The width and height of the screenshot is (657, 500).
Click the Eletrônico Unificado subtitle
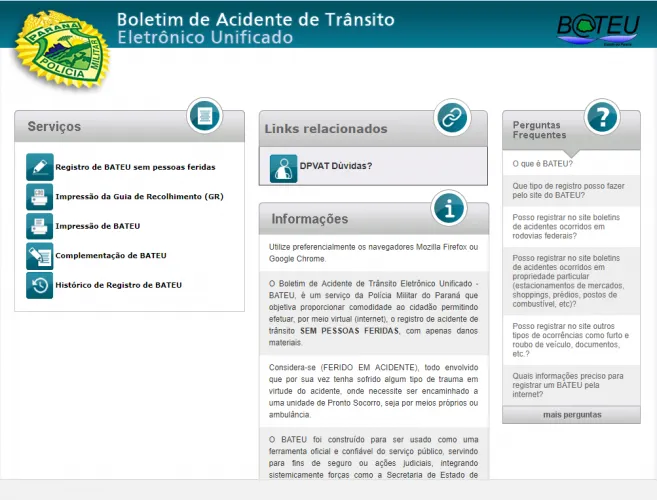[x=205, y=38]
